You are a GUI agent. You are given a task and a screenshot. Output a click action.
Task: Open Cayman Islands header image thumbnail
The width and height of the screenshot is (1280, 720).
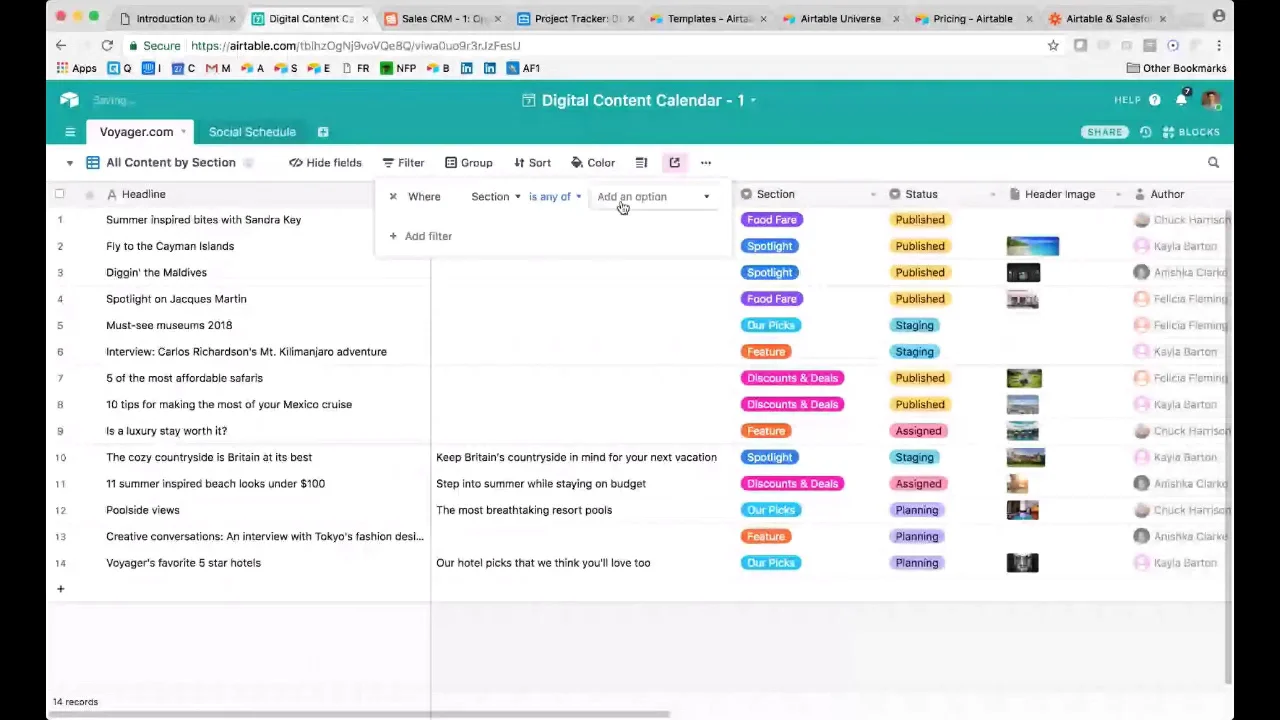1032,246
